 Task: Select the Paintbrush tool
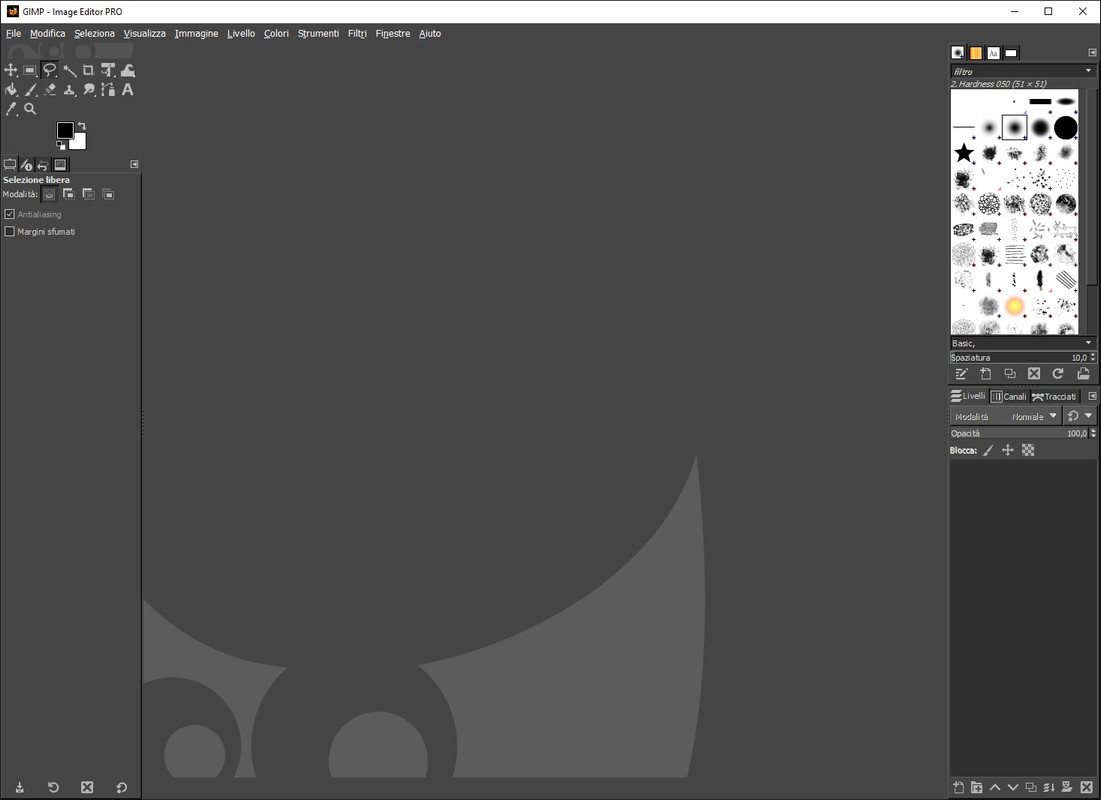[29, 89]
